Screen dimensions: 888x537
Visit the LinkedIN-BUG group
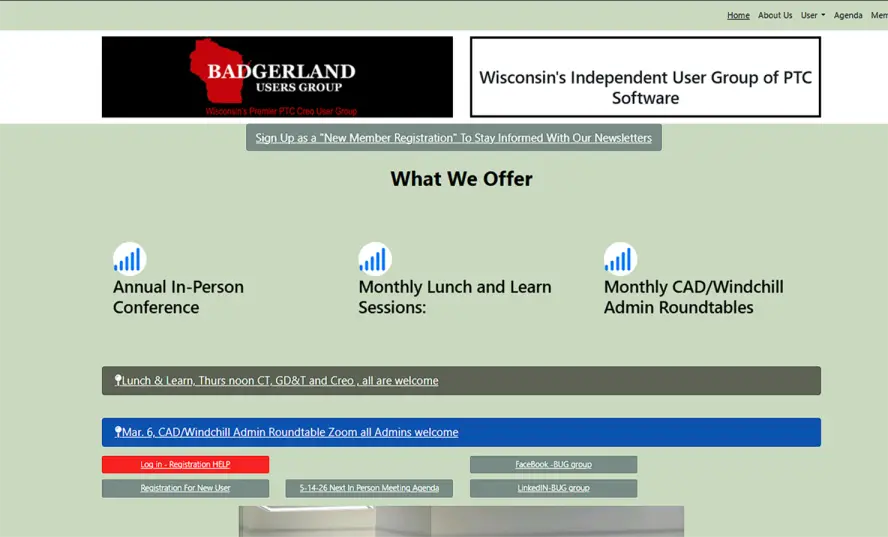pyautogui.click(x=553, y=488)
